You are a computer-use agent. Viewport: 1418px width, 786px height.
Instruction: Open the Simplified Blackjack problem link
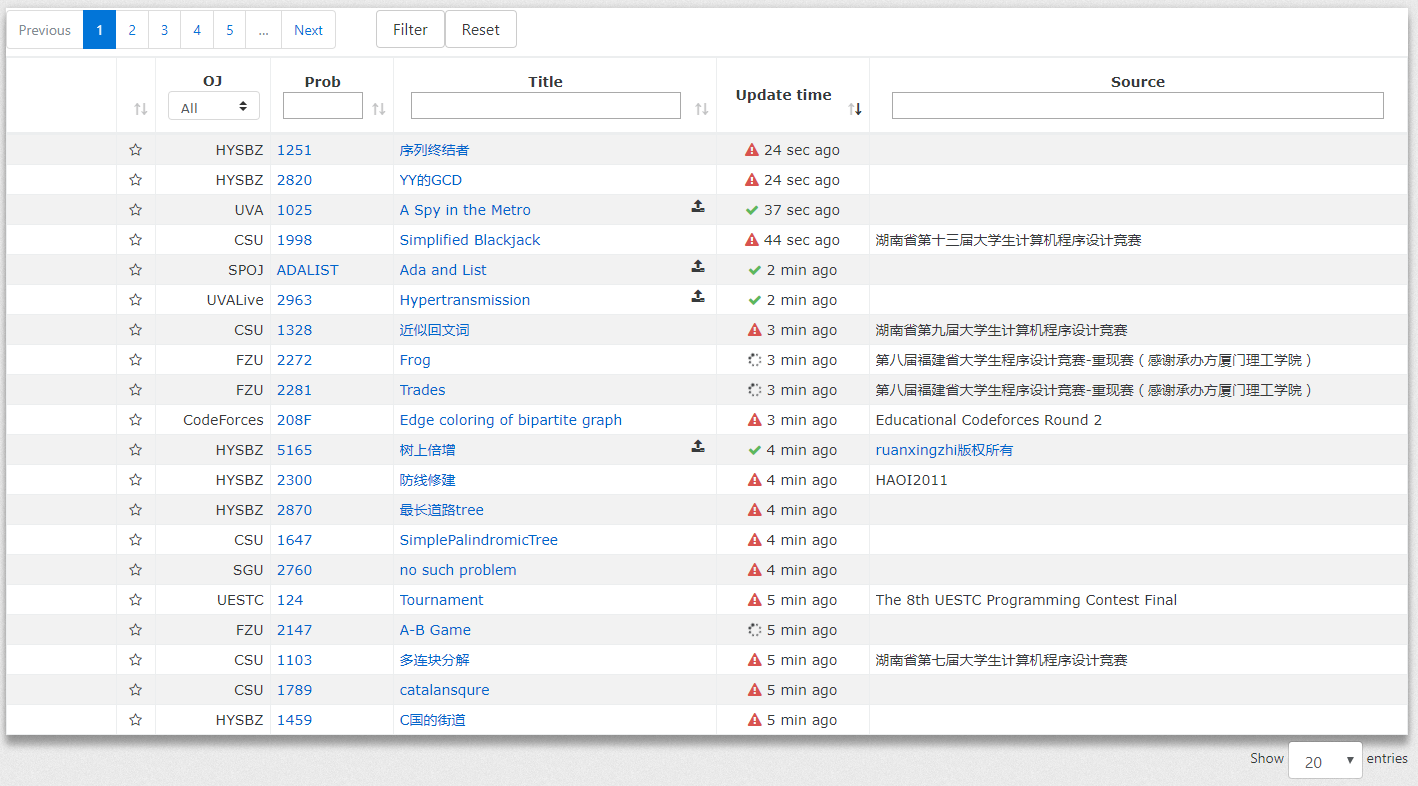point(470,240)
